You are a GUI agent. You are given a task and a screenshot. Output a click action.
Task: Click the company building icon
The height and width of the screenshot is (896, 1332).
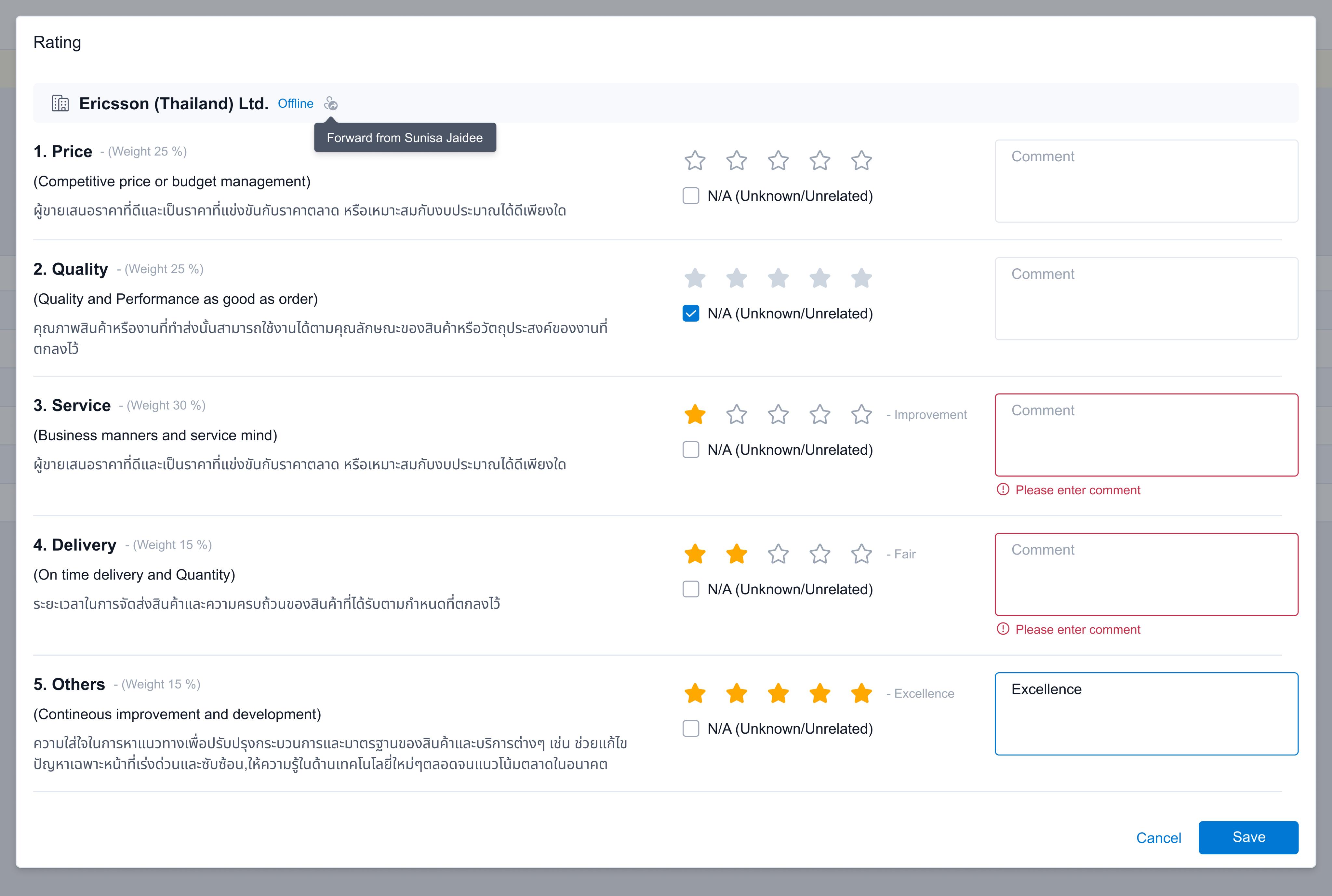click(x=60, y=103)
